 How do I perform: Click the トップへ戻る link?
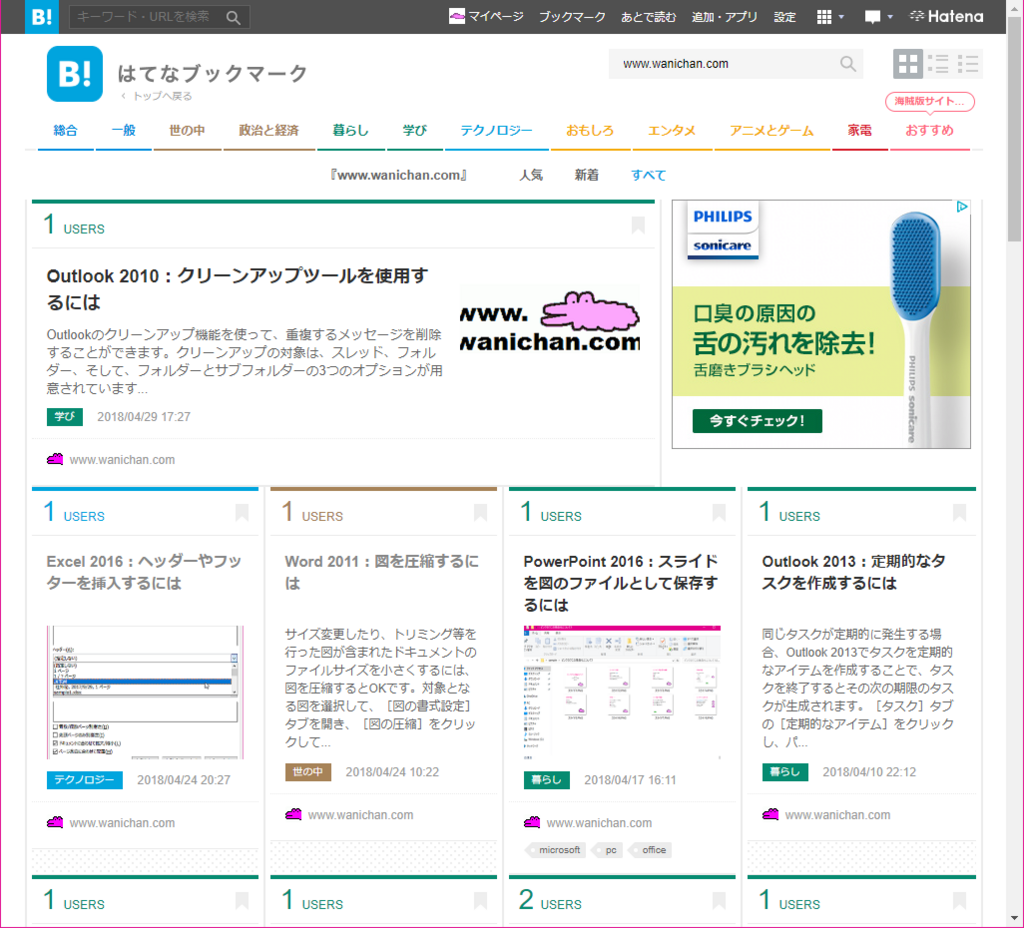pyautogui.click(x=157, y=96)
